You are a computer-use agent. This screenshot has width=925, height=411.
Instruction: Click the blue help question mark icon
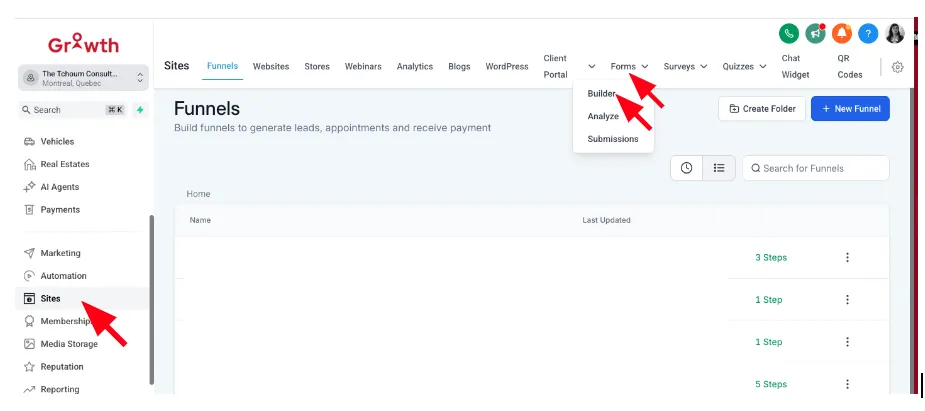(868, 34)
